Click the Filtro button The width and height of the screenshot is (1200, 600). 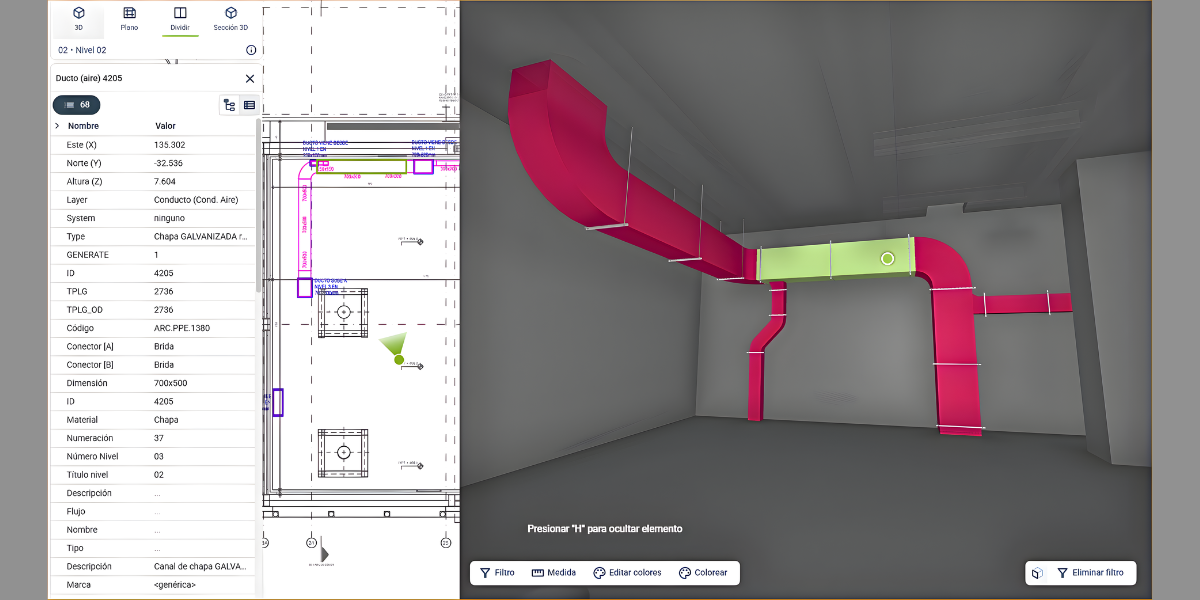497,573
